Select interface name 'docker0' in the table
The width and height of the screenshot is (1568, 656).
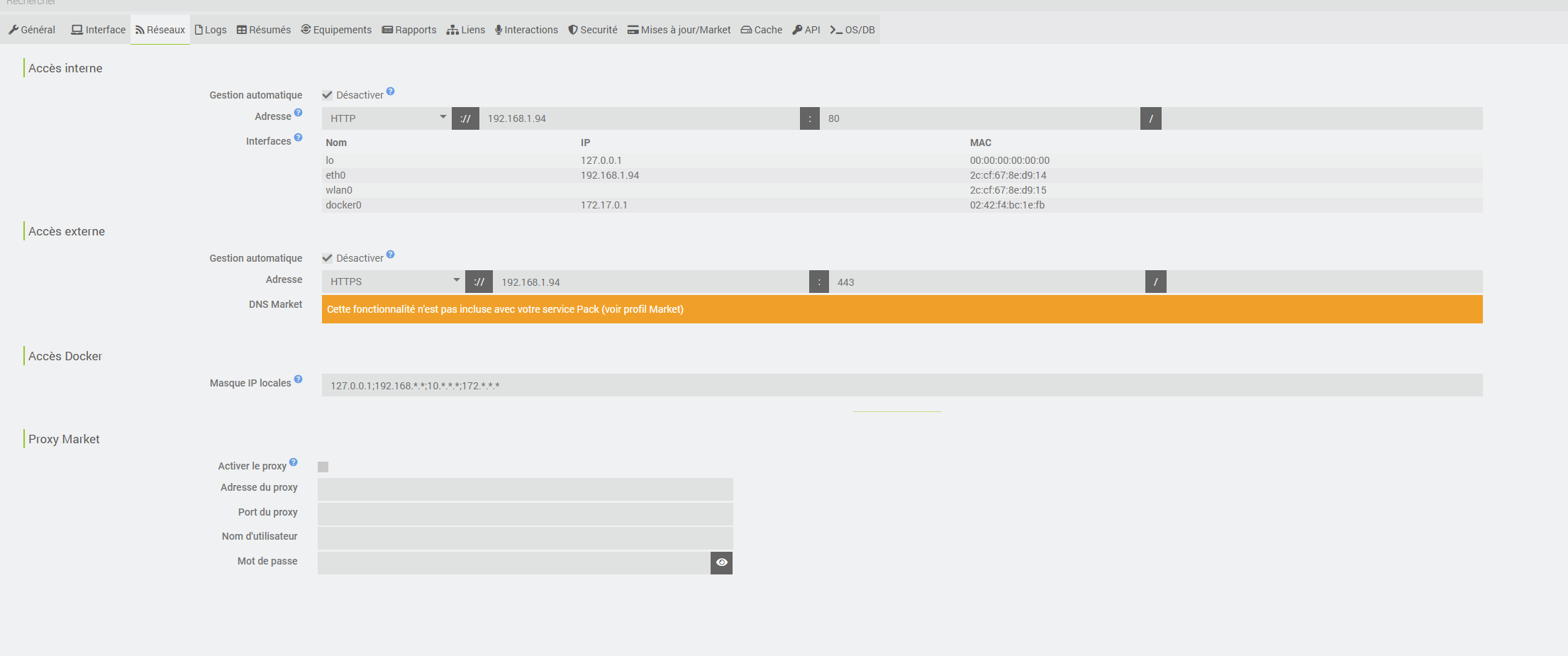pyautogui.click(x=343, y=205)
